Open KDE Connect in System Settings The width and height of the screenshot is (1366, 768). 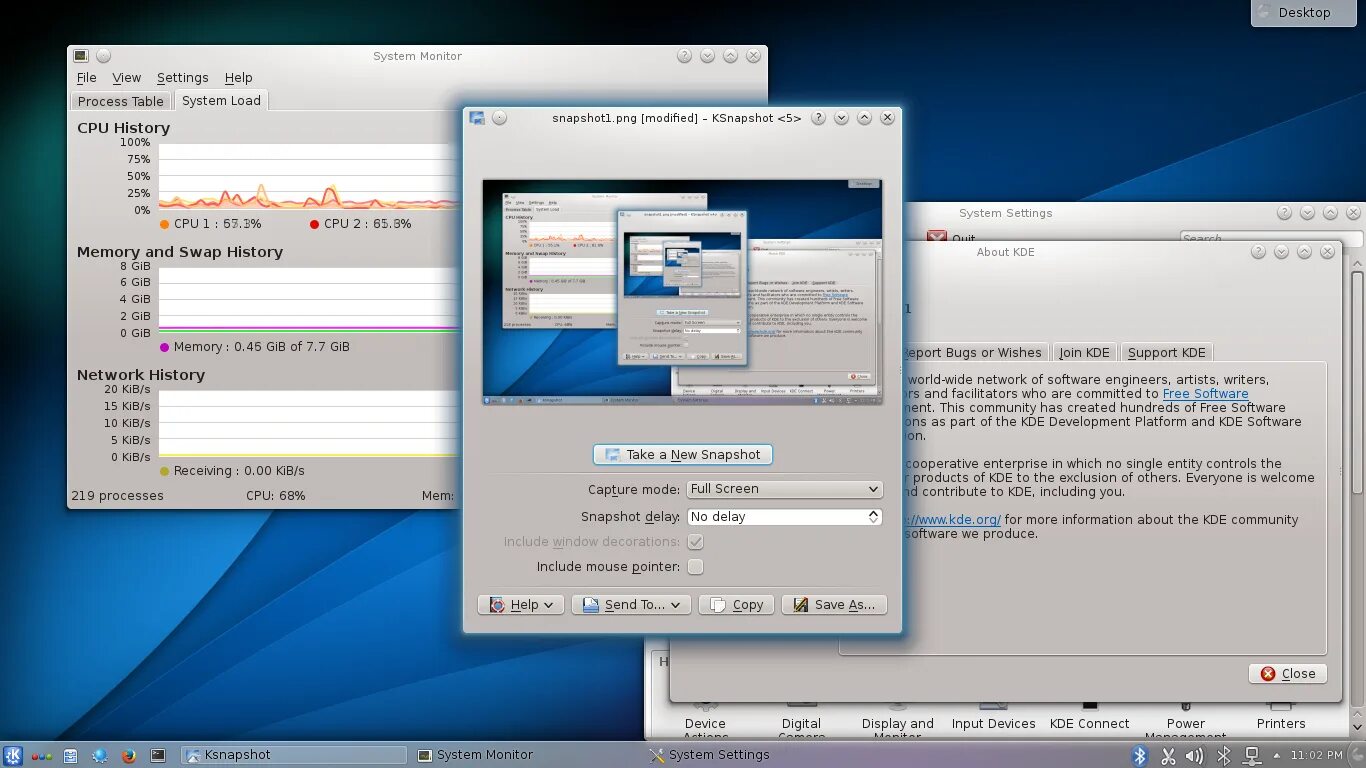(x=1089, y=716)
